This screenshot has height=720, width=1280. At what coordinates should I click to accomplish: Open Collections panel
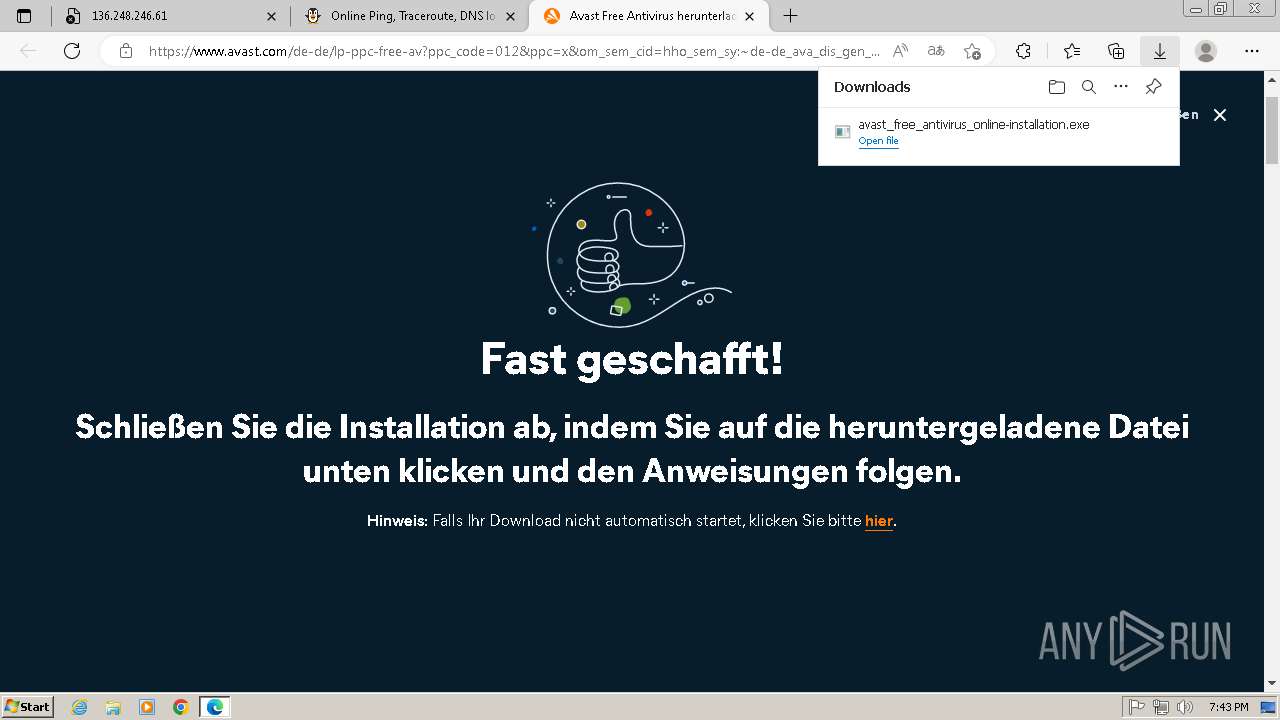[1116, 51]
